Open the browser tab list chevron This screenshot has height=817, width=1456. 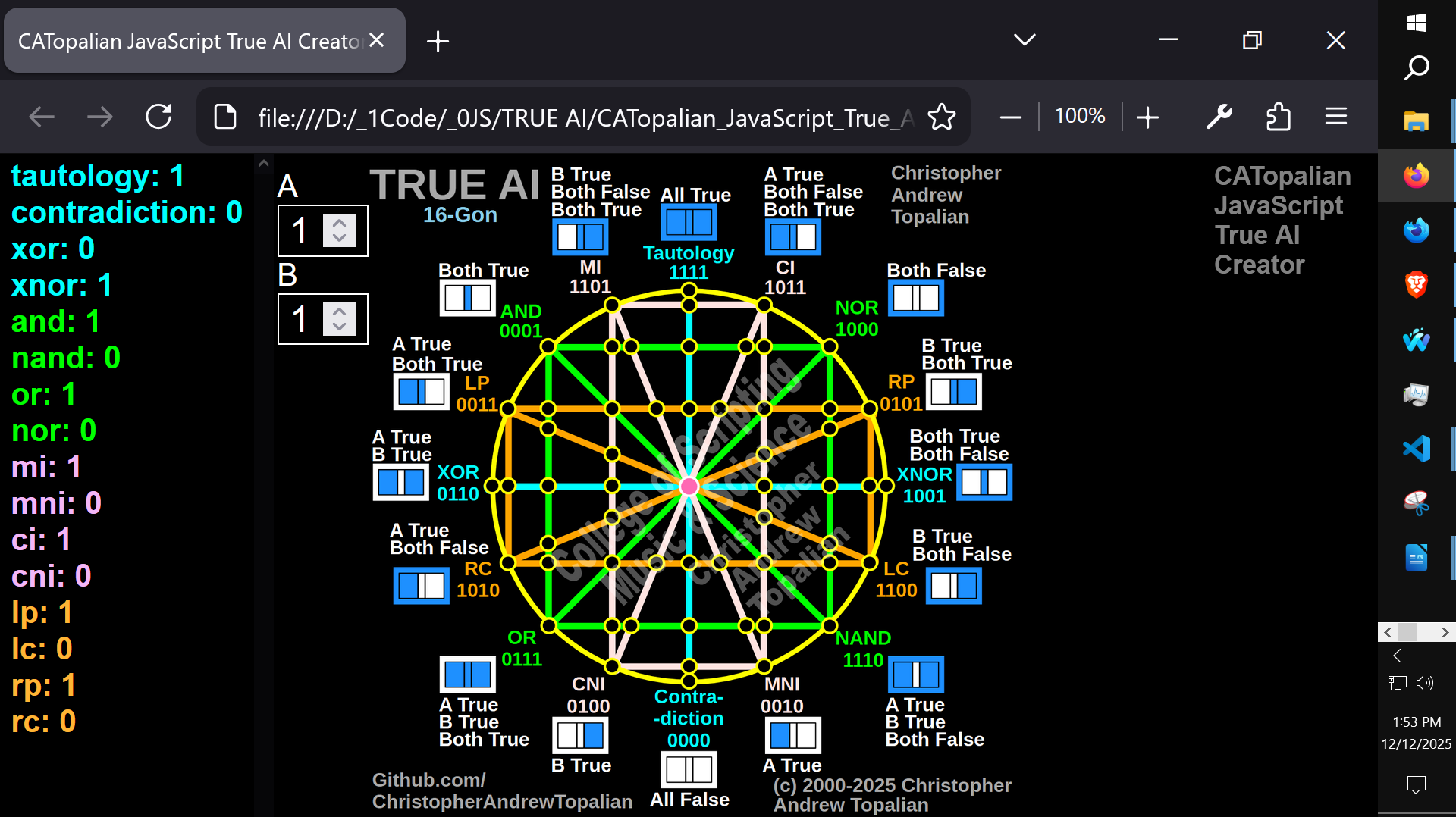[1024, 40]
